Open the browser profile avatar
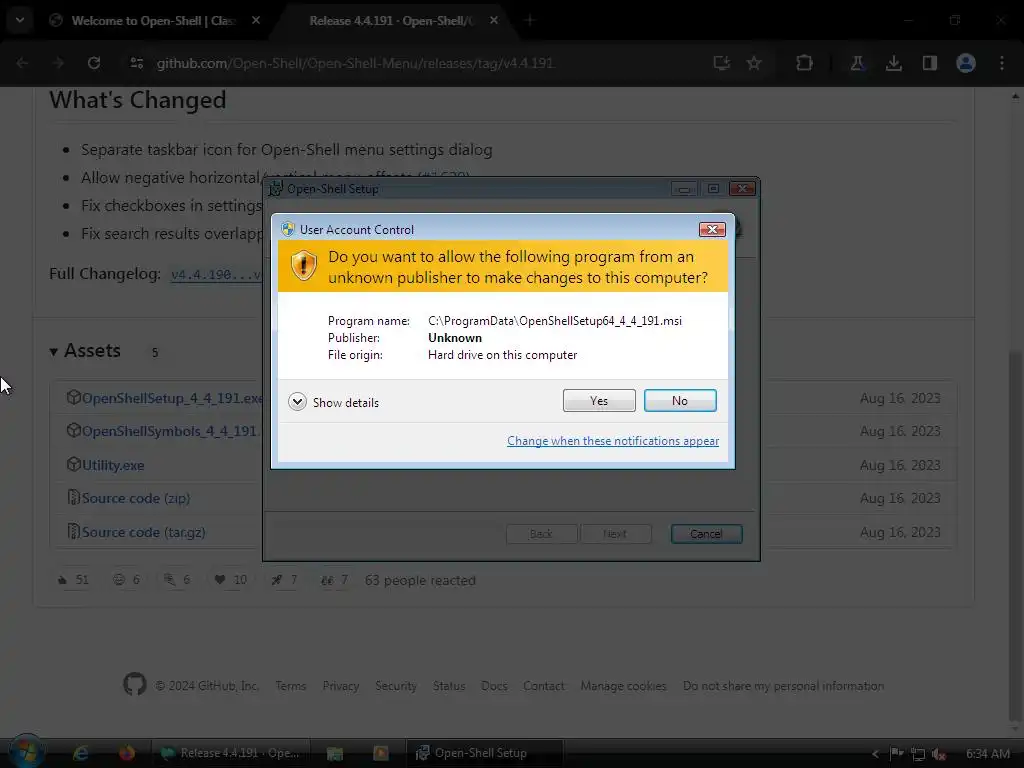This screenshot has height=768, width=1024. coord(966,63)
